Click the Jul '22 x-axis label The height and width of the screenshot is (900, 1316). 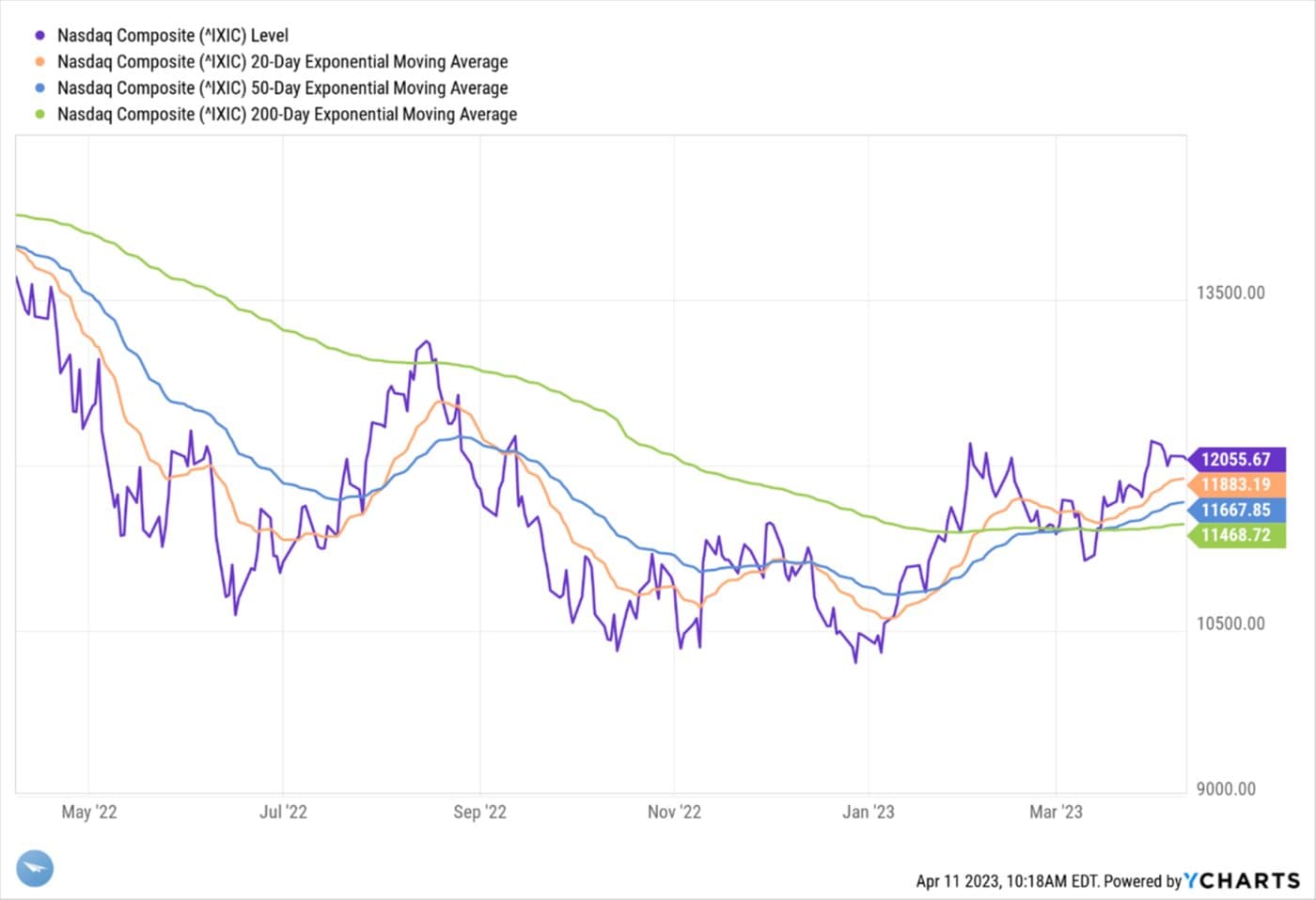tap(283, 812)
